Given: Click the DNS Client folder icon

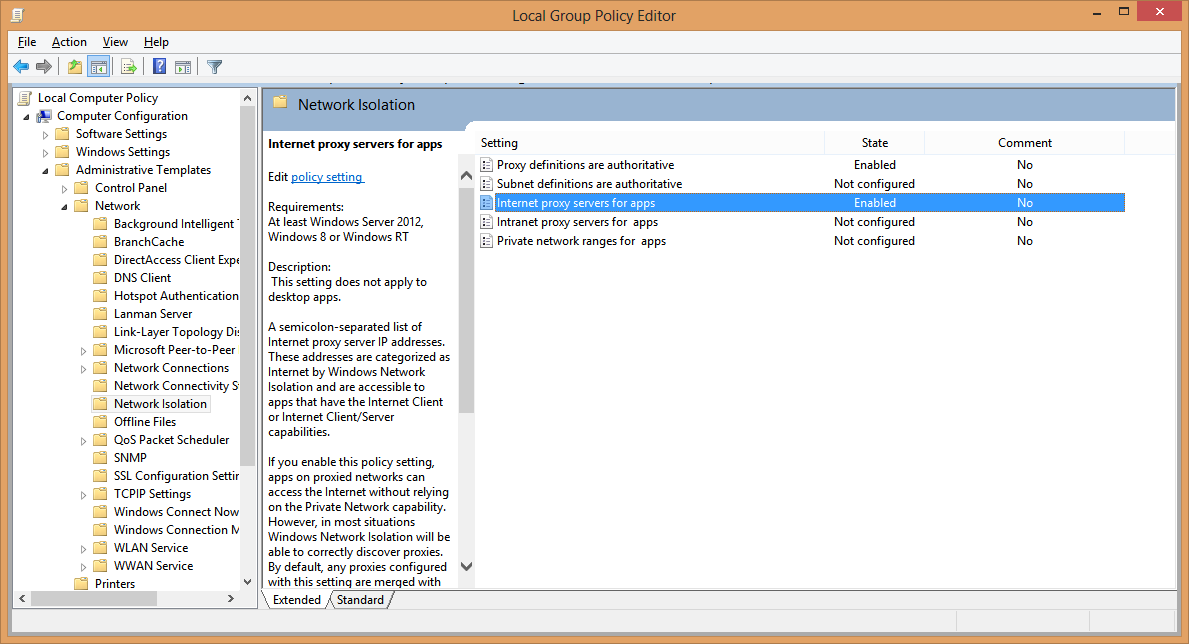Looking at the screenshot, I should (x=100, y=278).
